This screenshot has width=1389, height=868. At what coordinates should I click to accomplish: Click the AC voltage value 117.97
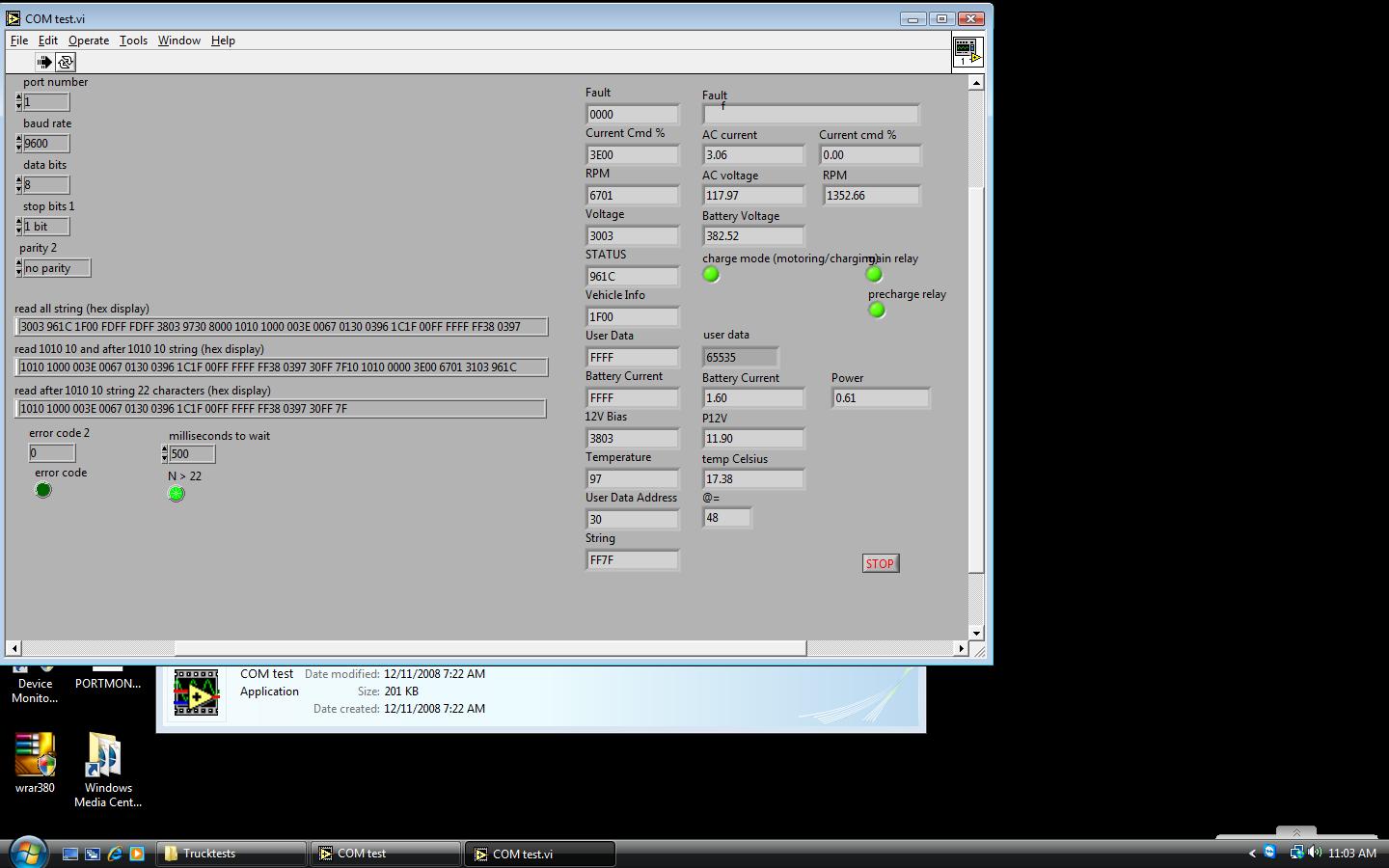pos(753,195)
